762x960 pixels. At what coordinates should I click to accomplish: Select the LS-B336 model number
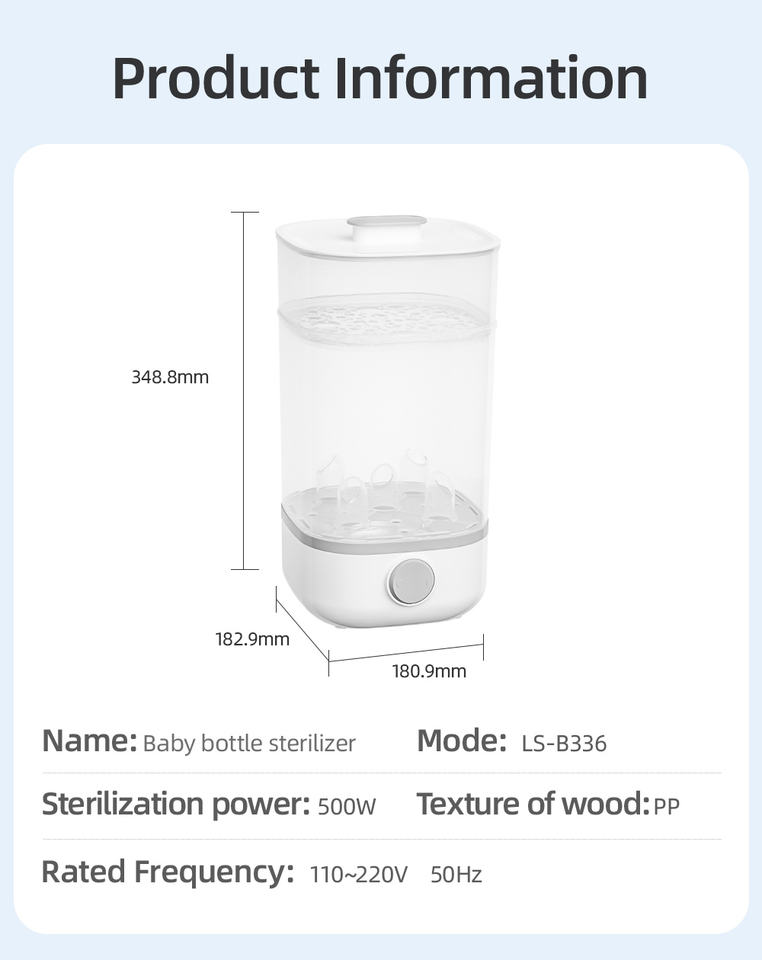pos(564,744)
